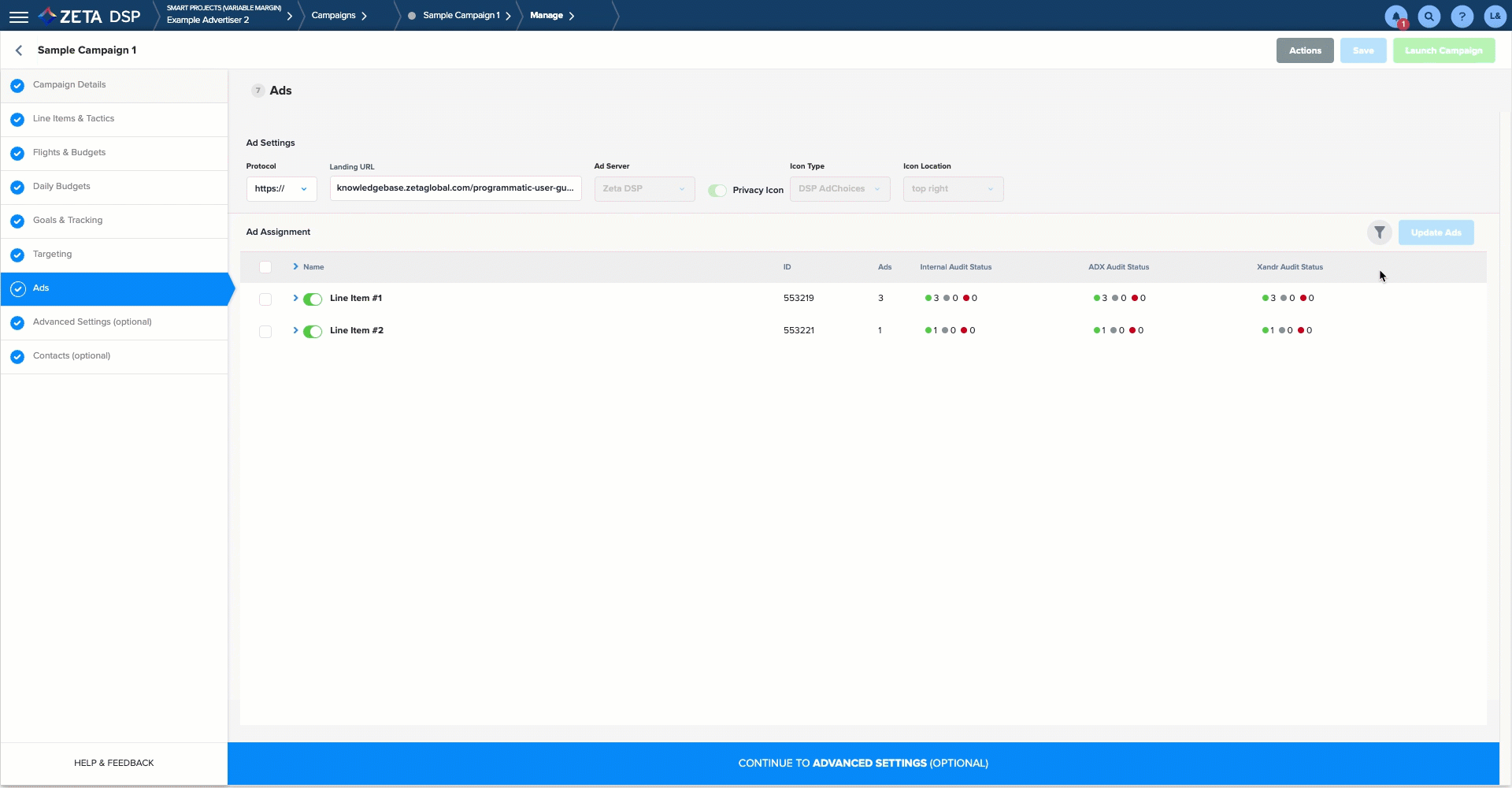Go to Targeting step in sidebar

[52, 255]
